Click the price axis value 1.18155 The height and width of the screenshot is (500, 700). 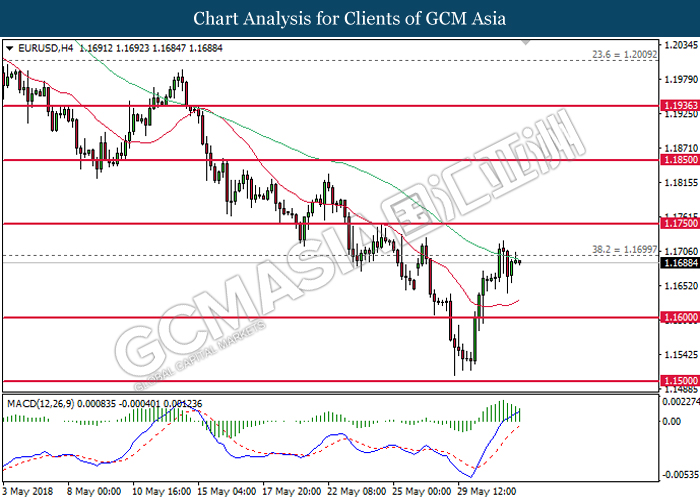coord(681,182)
